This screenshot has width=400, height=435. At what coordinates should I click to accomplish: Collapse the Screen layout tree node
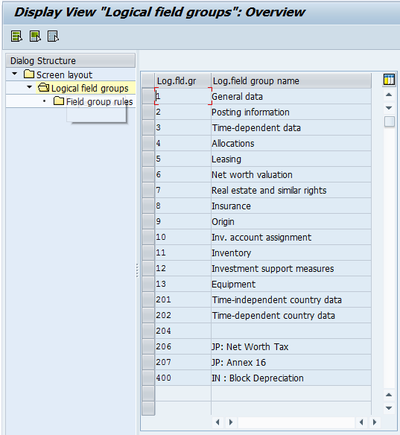[14, 74]
